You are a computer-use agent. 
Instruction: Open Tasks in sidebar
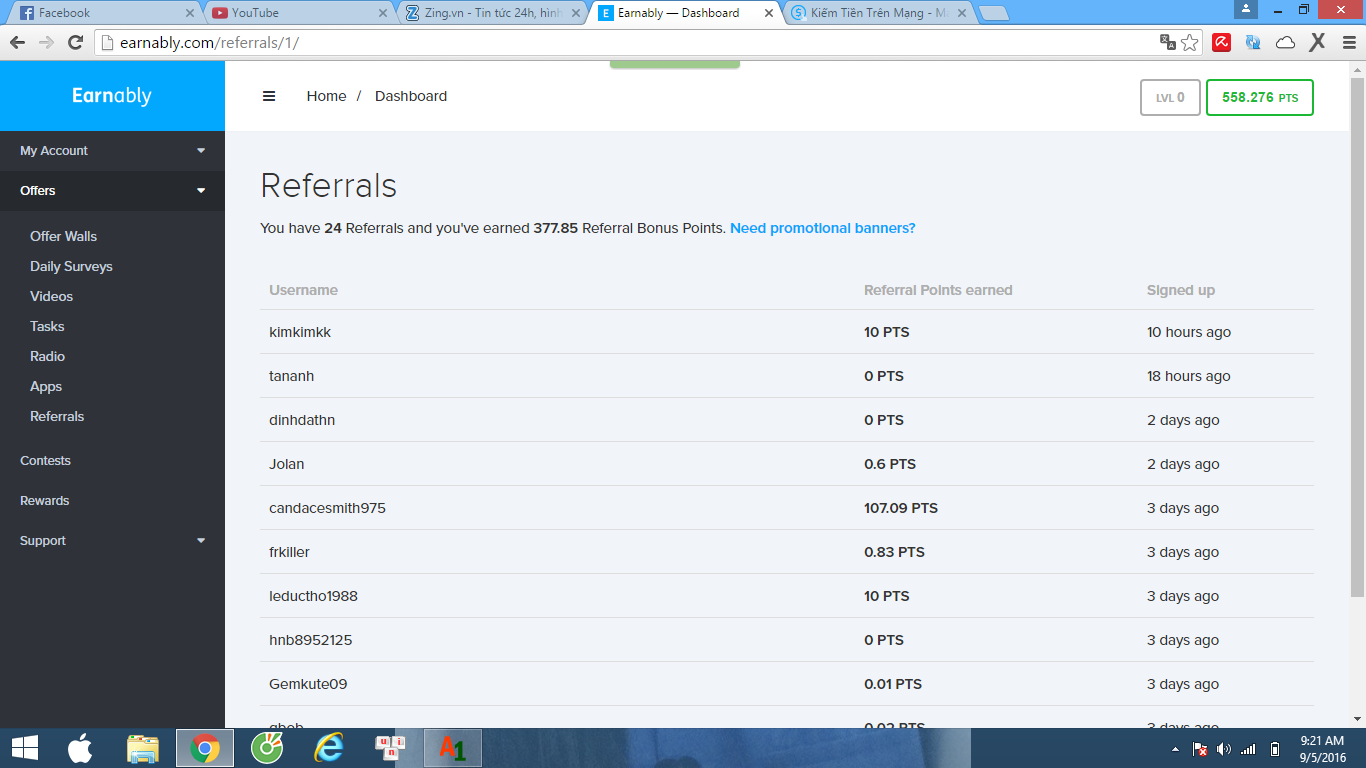click(47, 326)
